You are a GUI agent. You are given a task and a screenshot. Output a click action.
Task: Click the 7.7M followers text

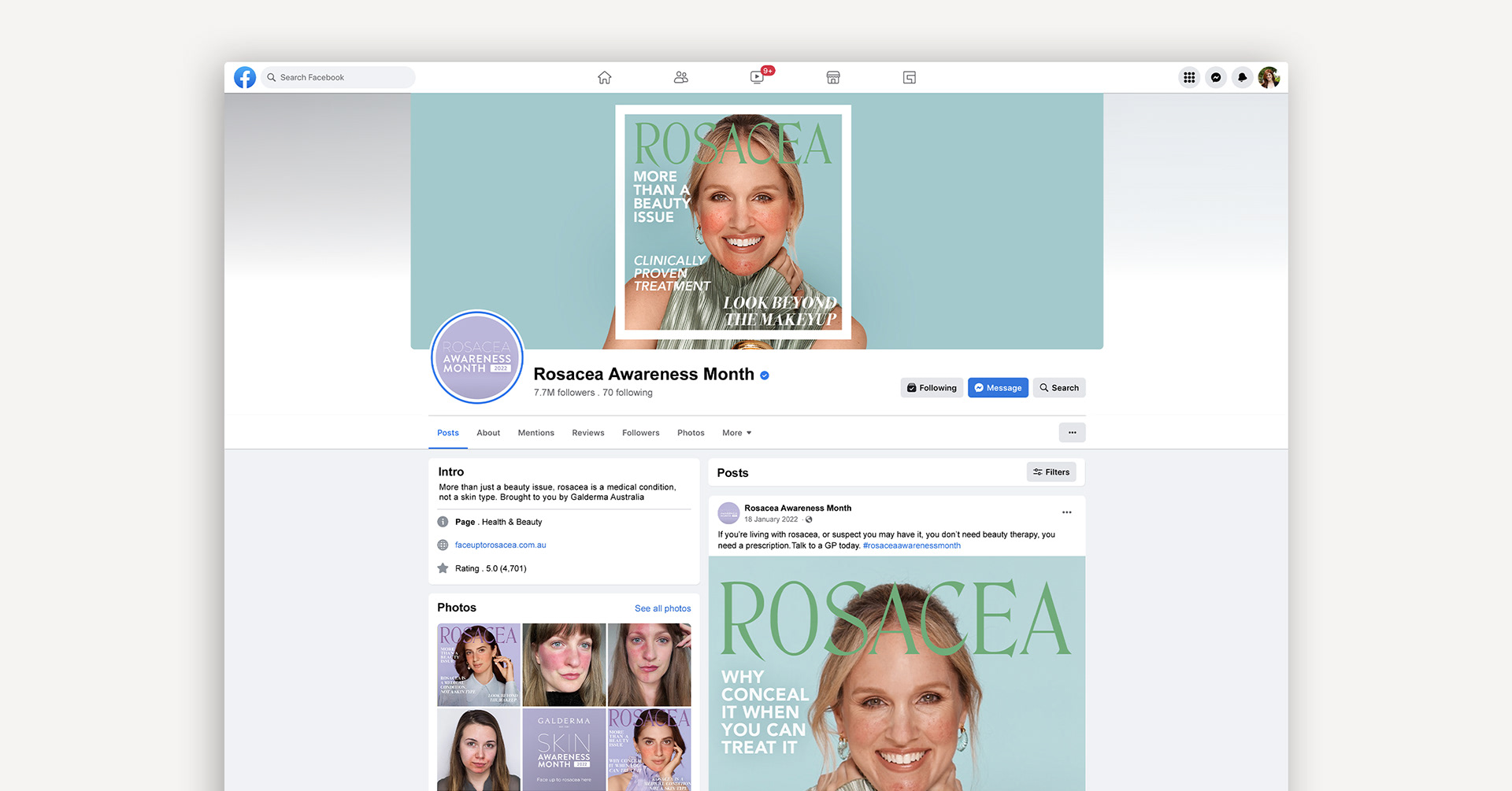tap(565, 393)
